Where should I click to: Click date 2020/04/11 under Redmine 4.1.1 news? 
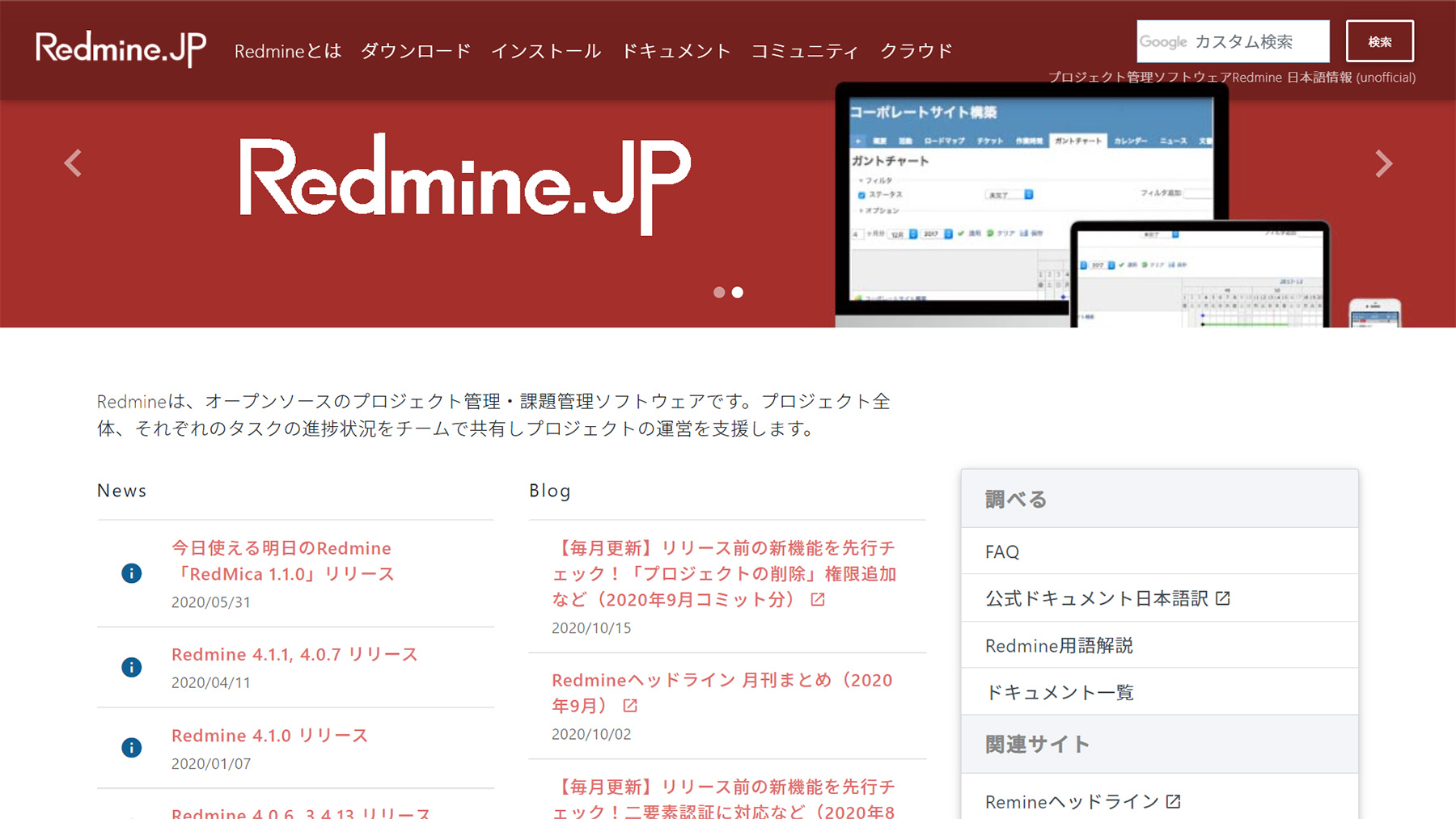(x=211, y=682)
